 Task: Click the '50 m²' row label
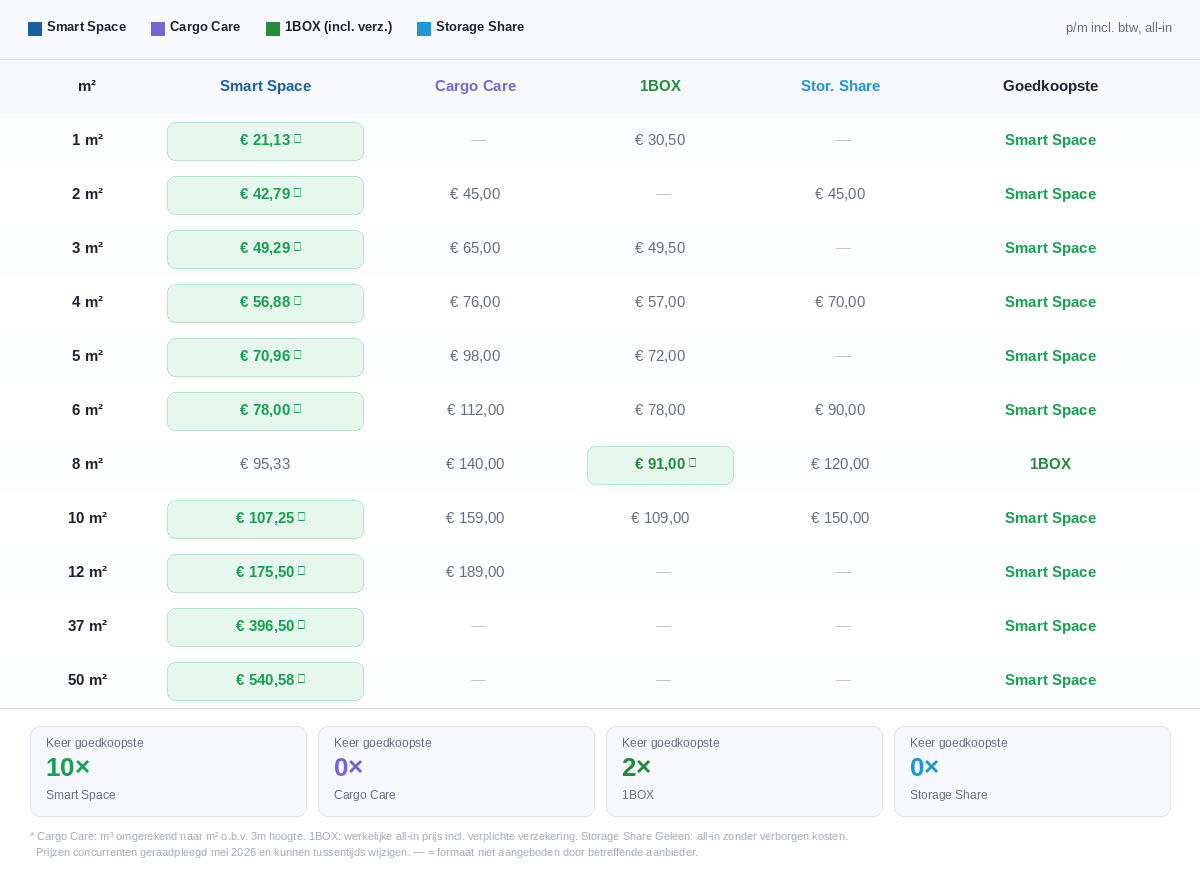tap(87, 680)
